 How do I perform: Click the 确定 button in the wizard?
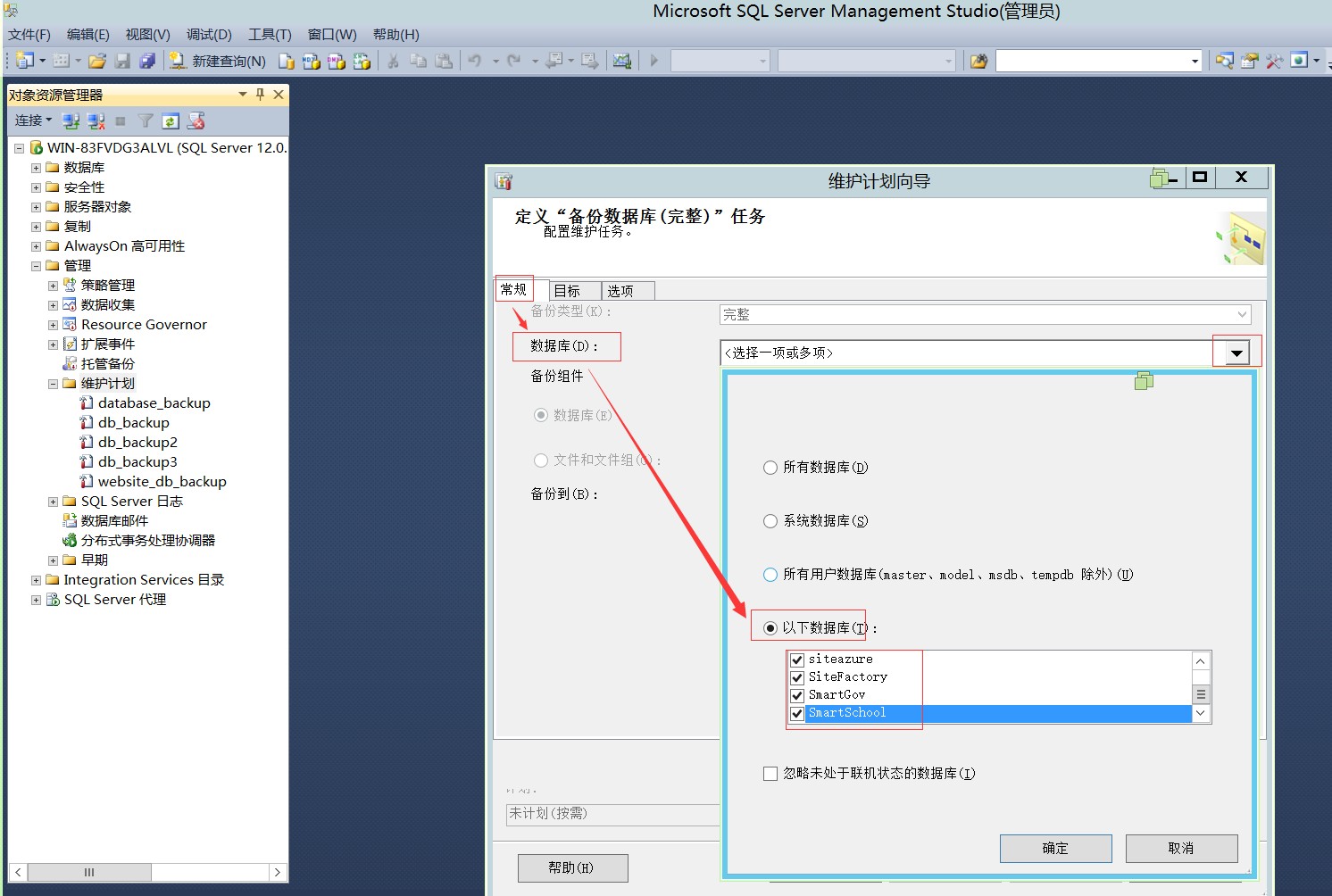point(1055,848)
